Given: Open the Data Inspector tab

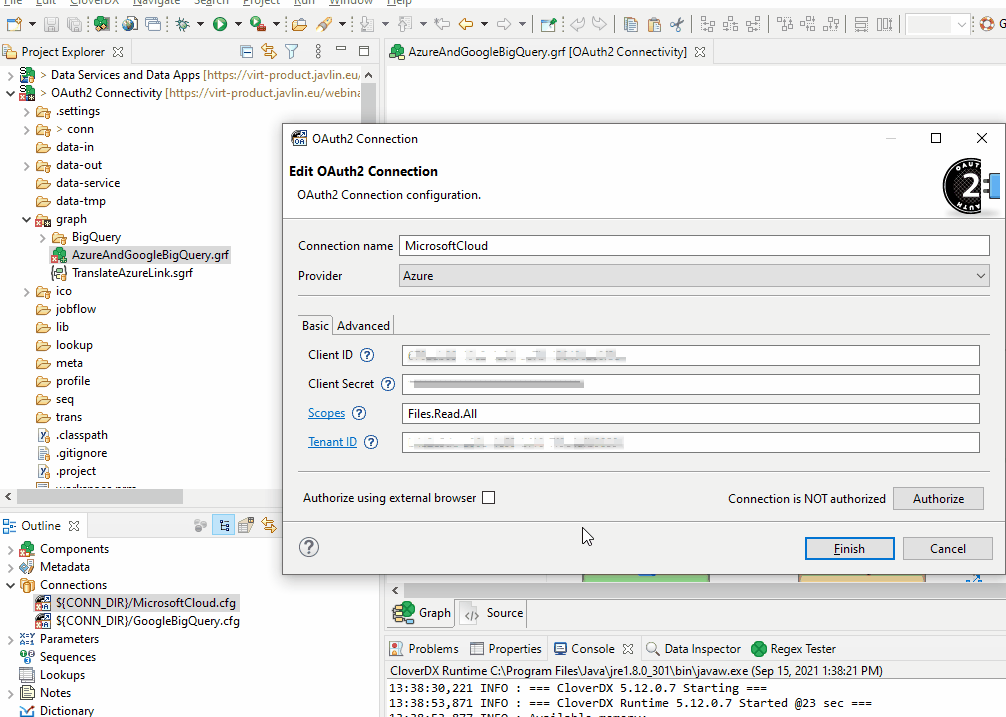Looking at the screenshot, I should click(x=693, y=649).
